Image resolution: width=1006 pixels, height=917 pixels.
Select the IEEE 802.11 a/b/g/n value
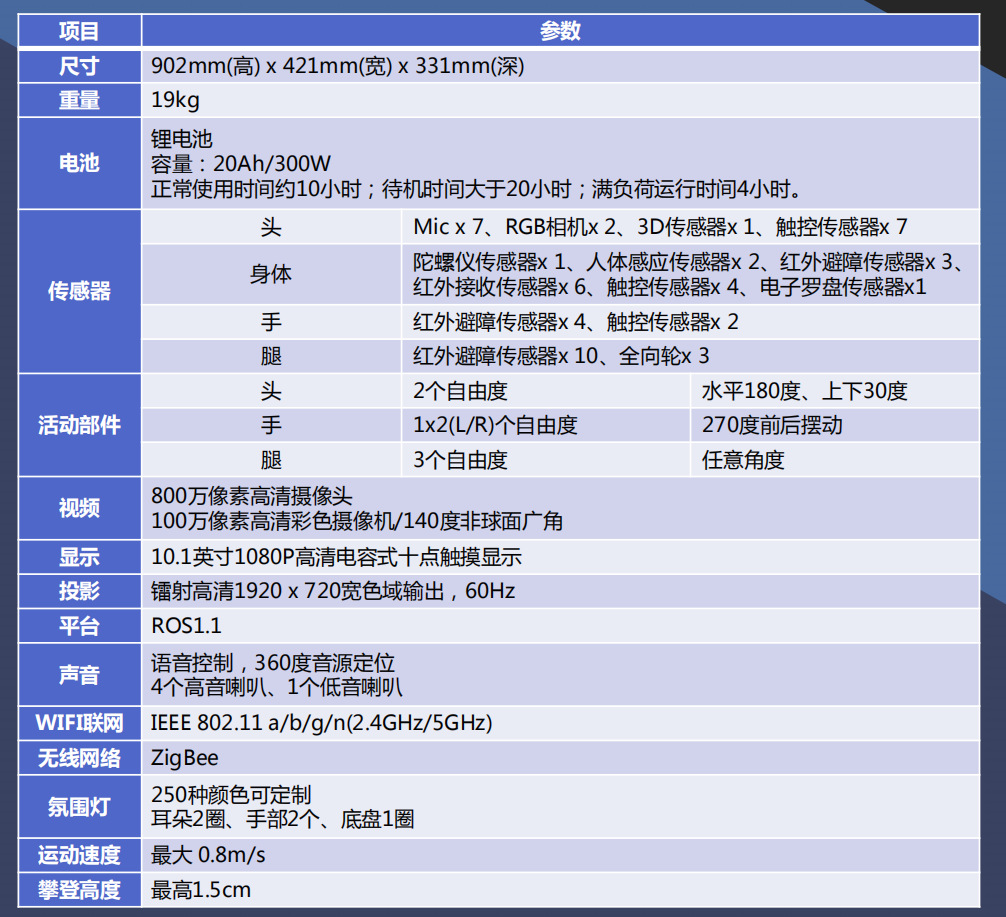pos(321,723)
